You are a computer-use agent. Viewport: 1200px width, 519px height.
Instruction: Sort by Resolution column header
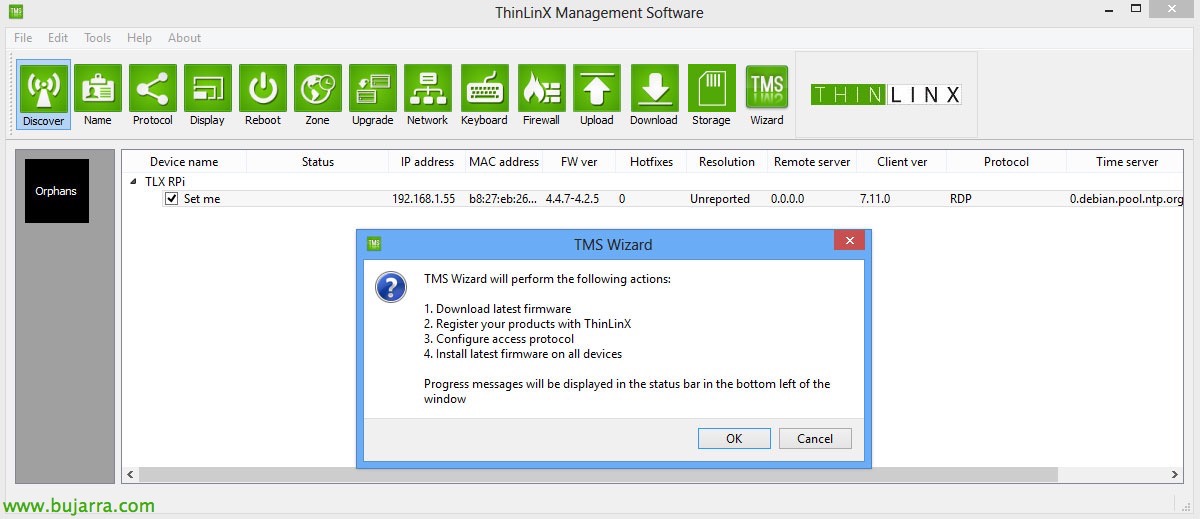[727, 162]
